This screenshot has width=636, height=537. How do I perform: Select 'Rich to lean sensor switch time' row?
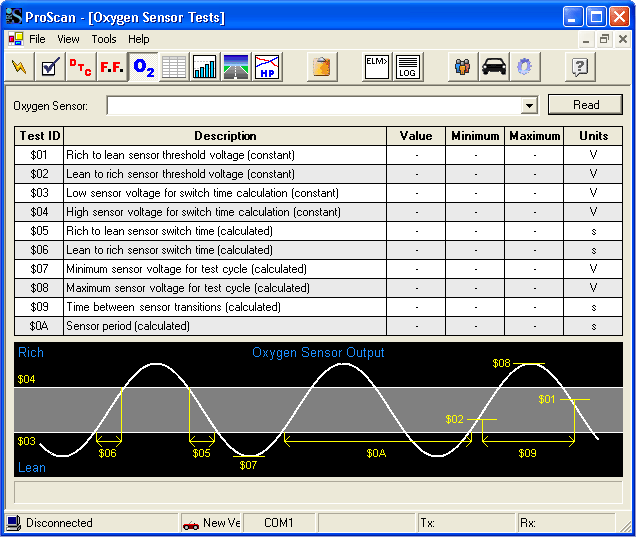318,231
